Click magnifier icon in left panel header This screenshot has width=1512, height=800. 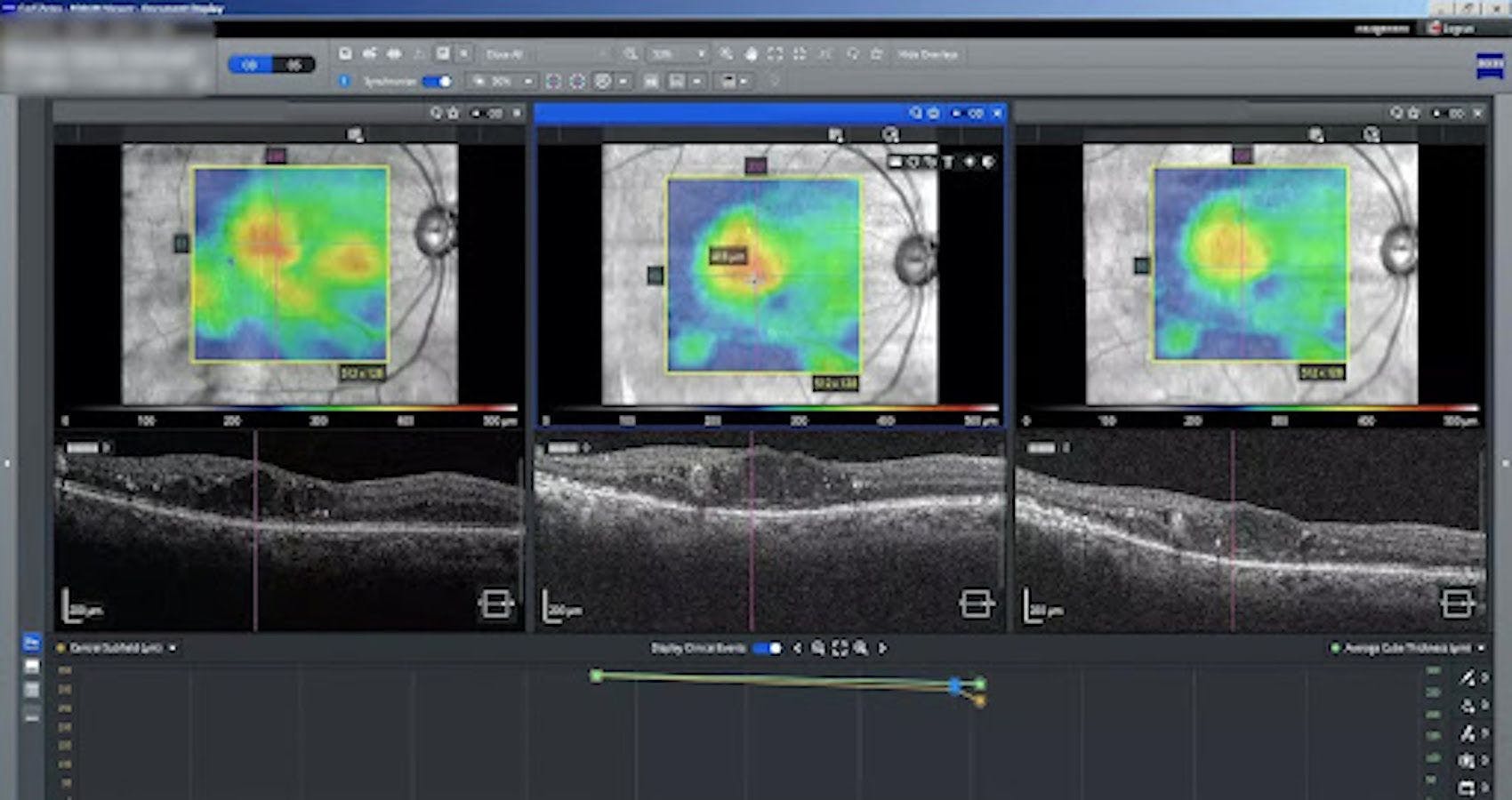click(435, 113)
